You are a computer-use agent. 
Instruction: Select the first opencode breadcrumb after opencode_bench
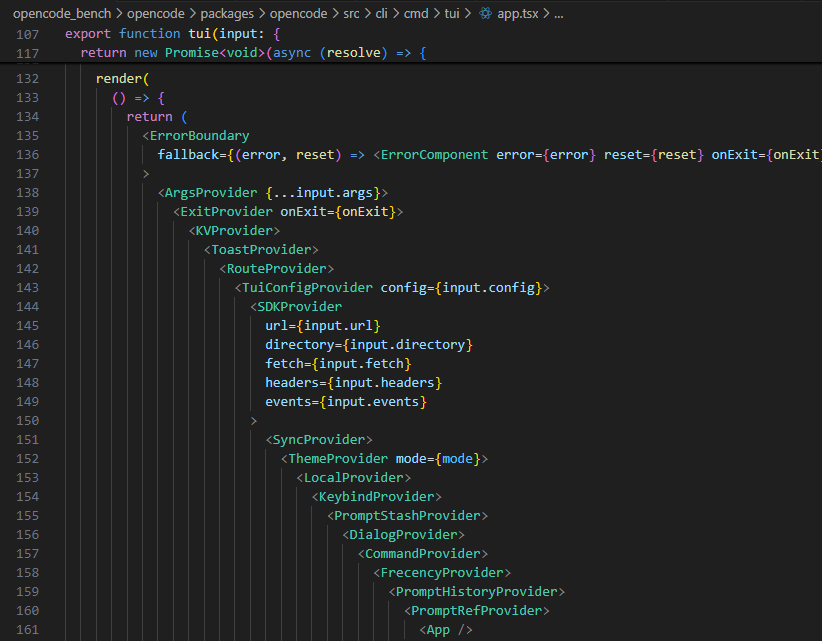click(x=156, y=14)
